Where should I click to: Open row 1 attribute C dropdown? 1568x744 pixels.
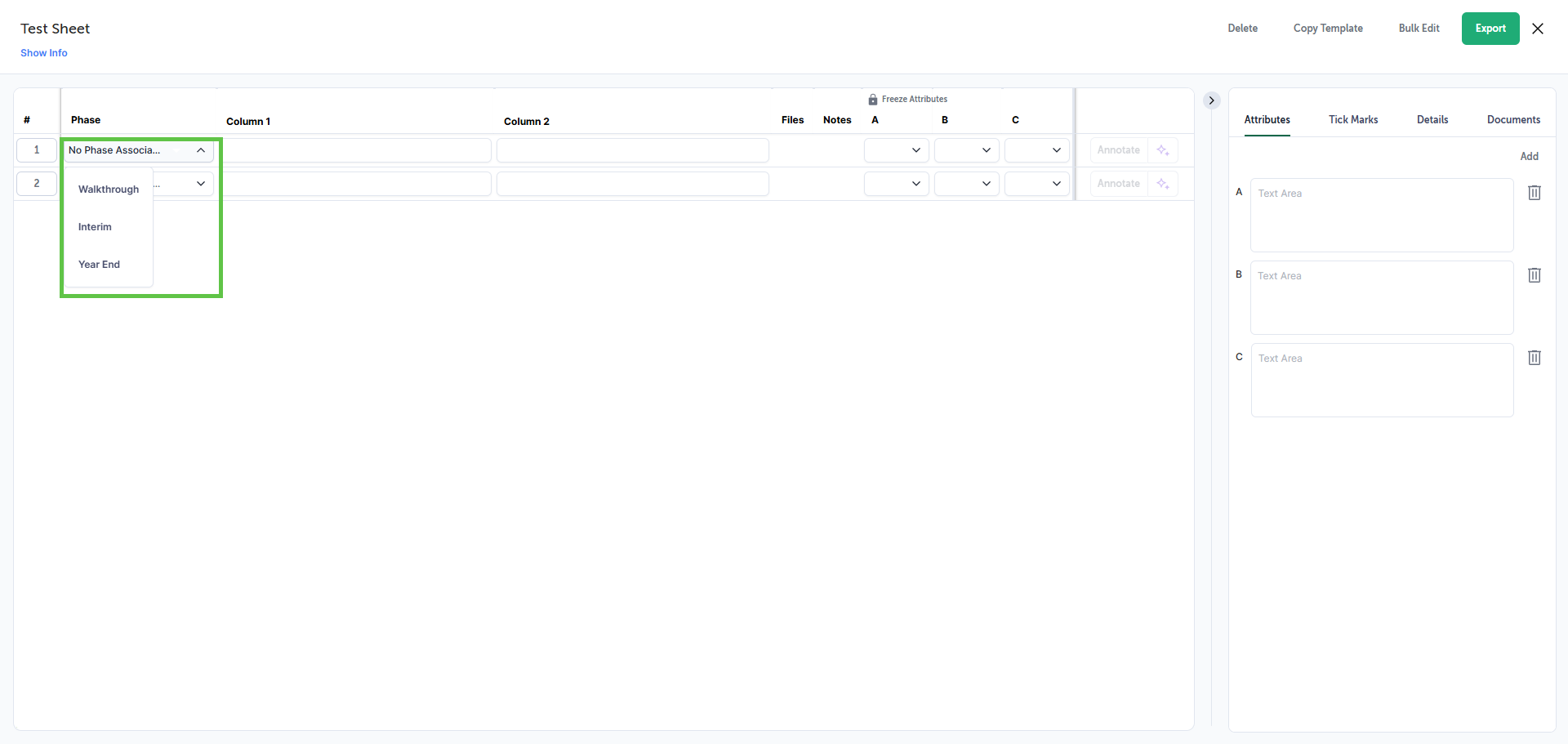(x=1036, y=150)
